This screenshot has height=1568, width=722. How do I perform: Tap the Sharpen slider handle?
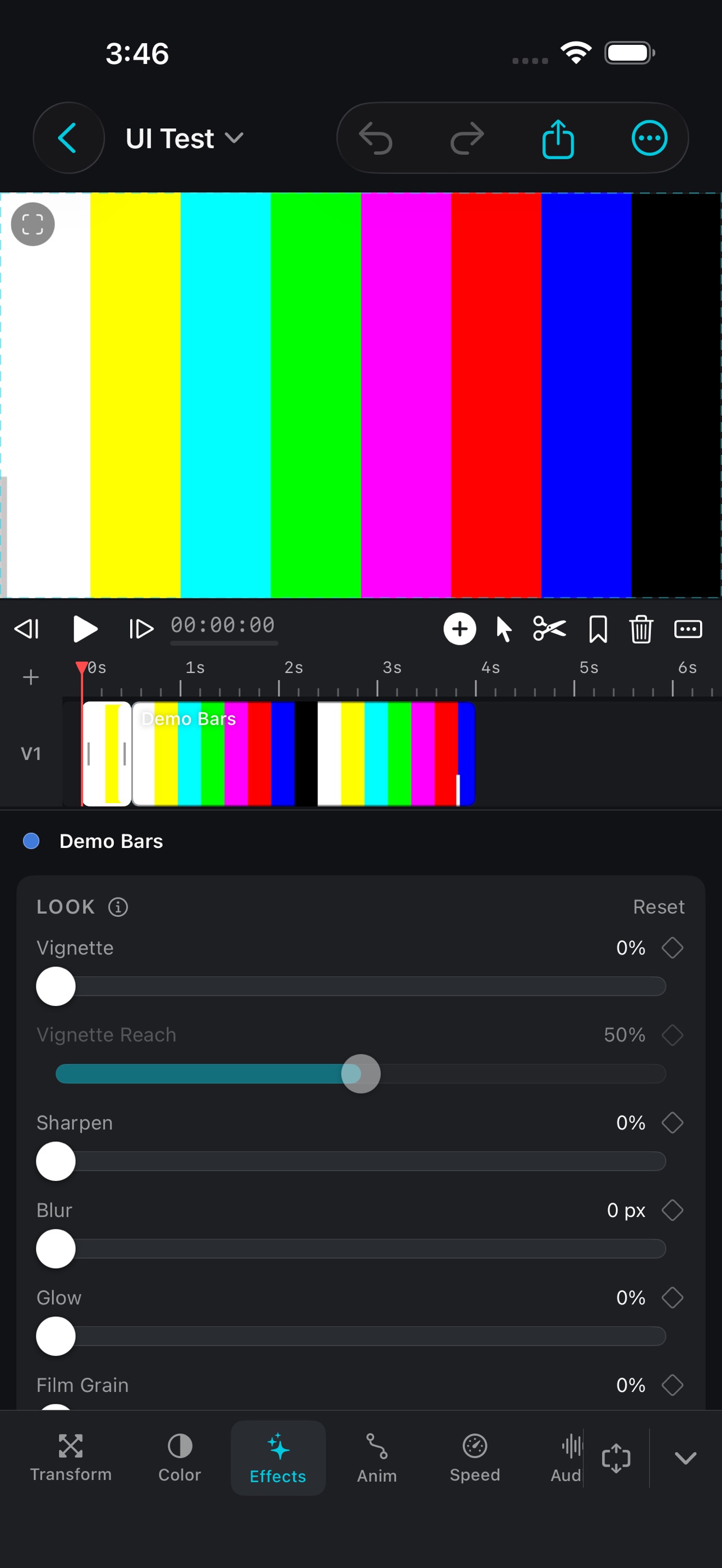[x=56, y=1161]
